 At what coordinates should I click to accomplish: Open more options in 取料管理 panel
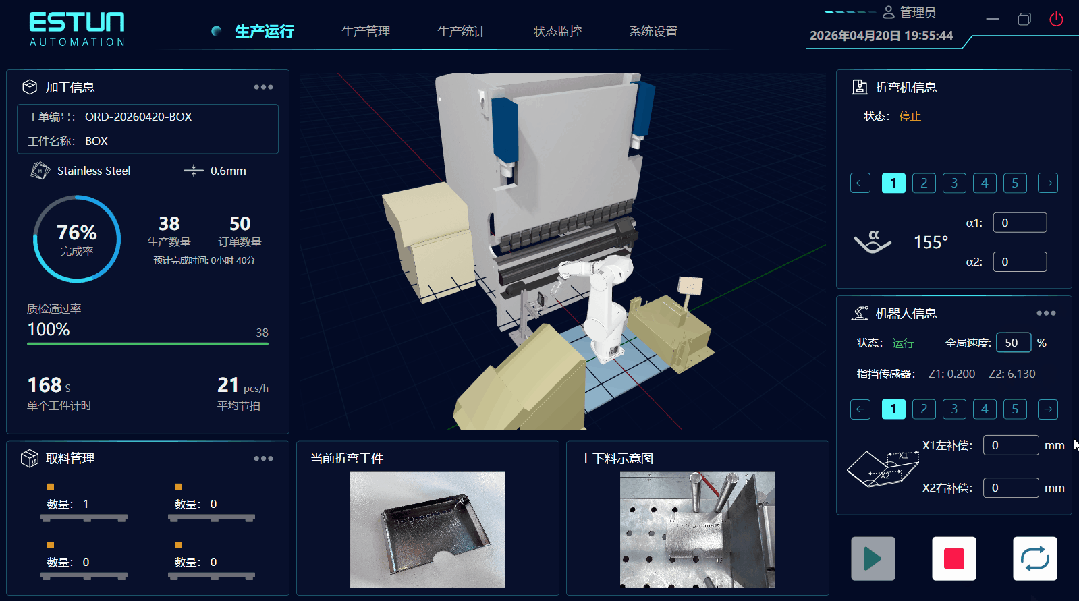[263, 458]
